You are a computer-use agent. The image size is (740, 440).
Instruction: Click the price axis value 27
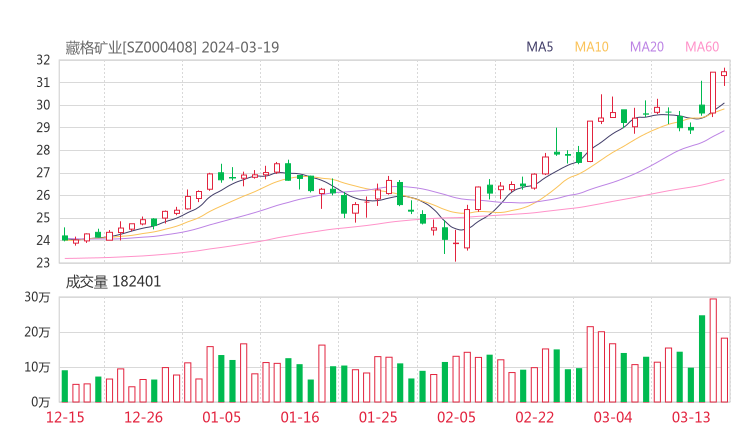pos(43,173)
